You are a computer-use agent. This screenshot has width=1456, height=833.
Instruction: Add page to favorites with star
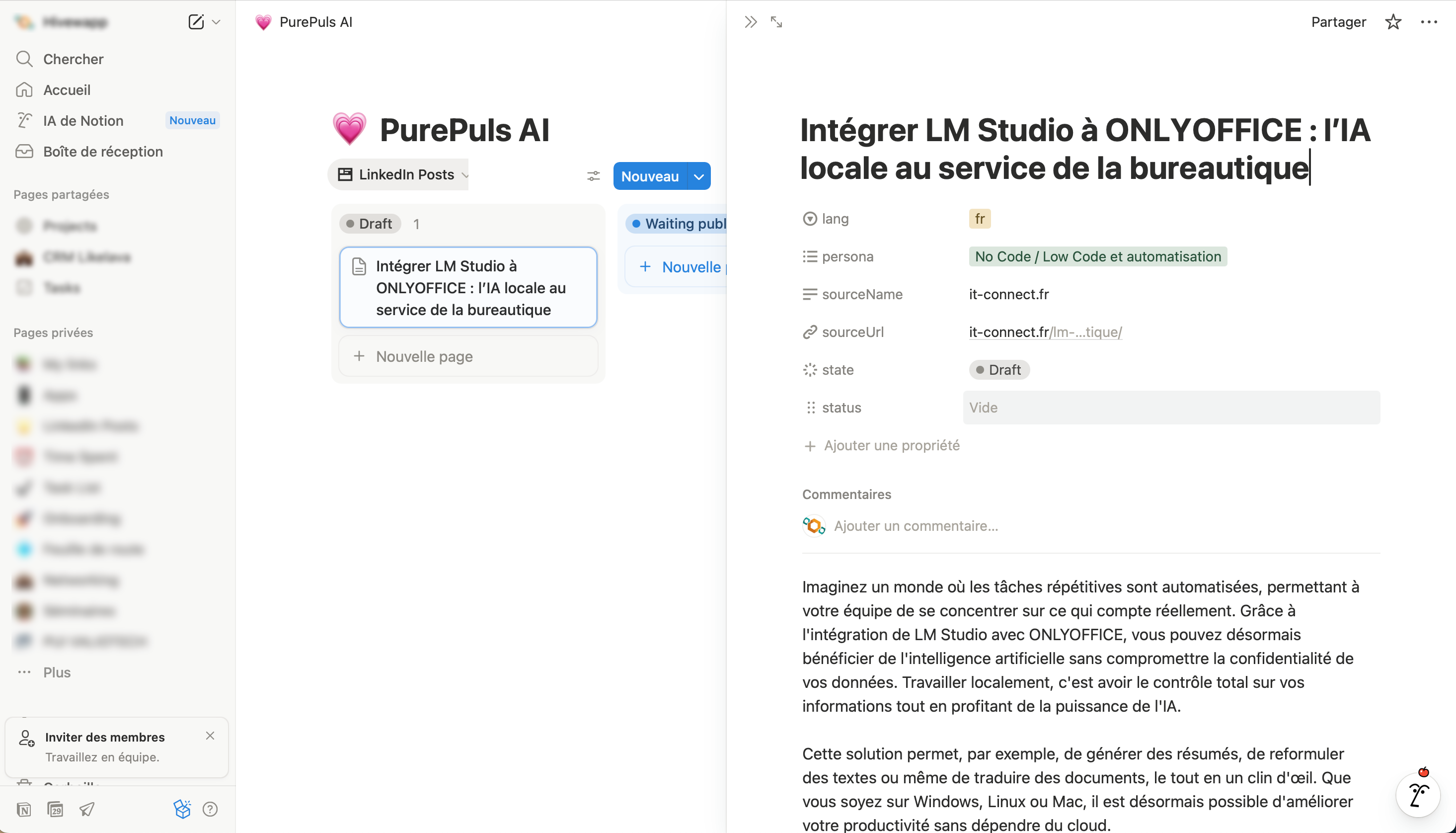click(x=1393, y=22)
